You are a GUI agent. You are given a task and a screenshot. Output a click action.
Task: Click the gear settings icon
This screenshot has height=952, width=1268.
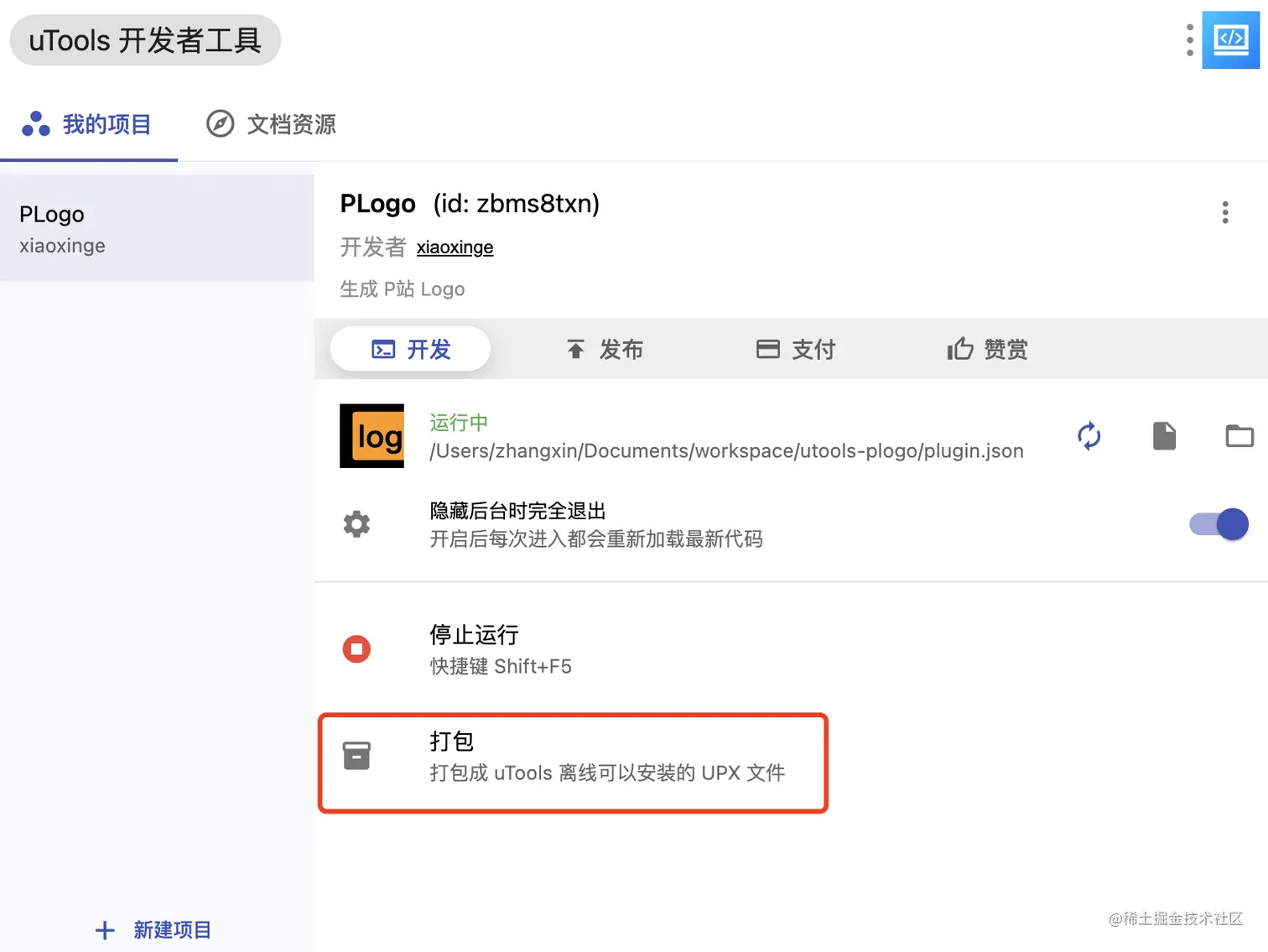(356, 524)
